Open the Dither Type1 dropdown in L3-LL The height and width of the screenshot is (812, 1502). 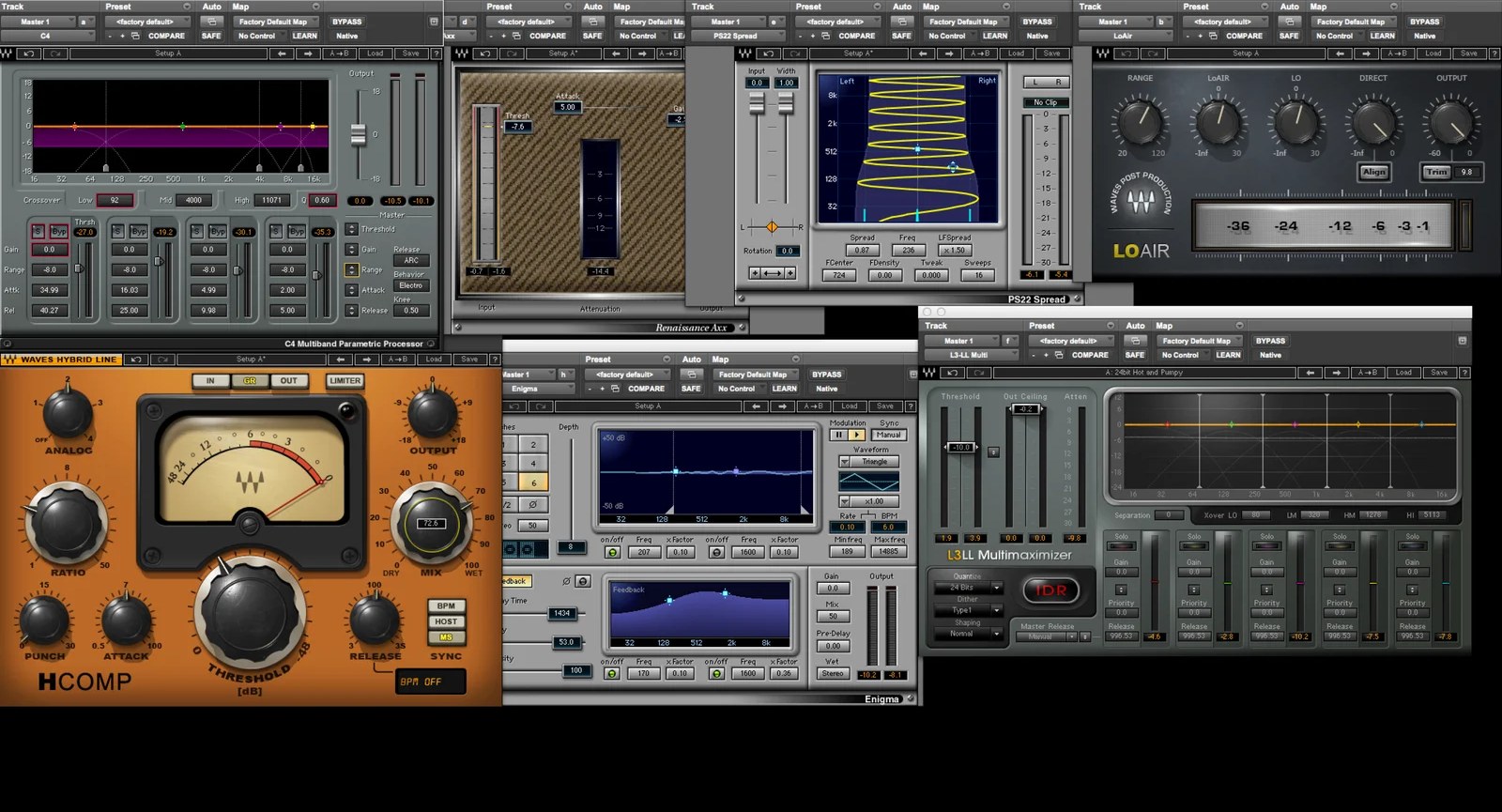tap(969, 610)
